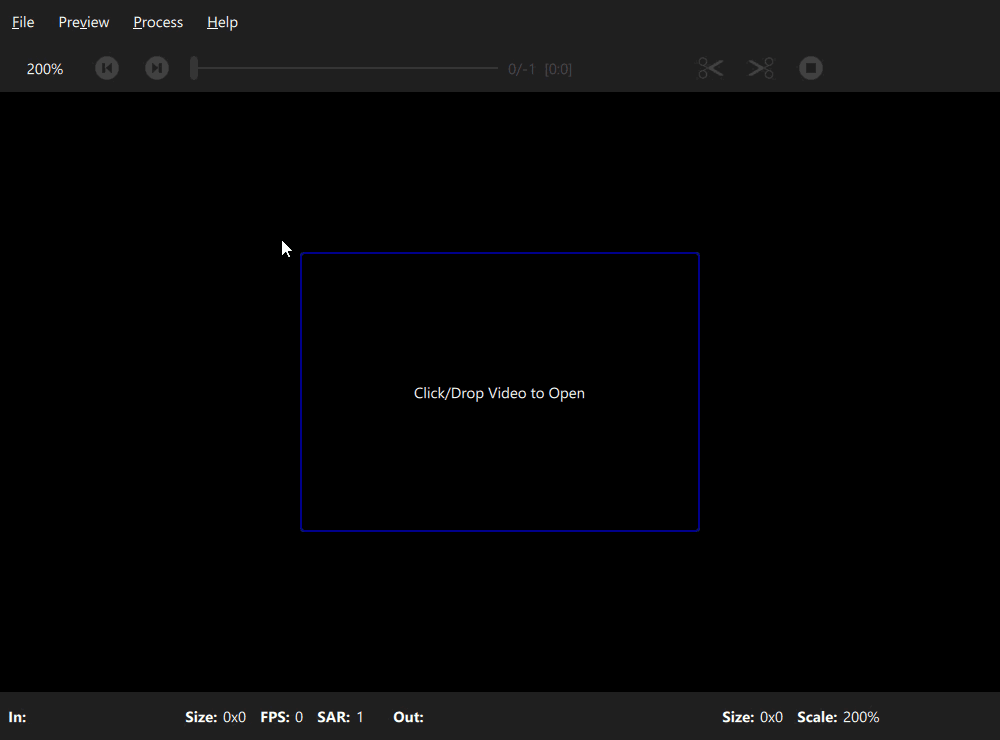Open the Preview menu
The image size is (1000, 740).
[84, 22]
